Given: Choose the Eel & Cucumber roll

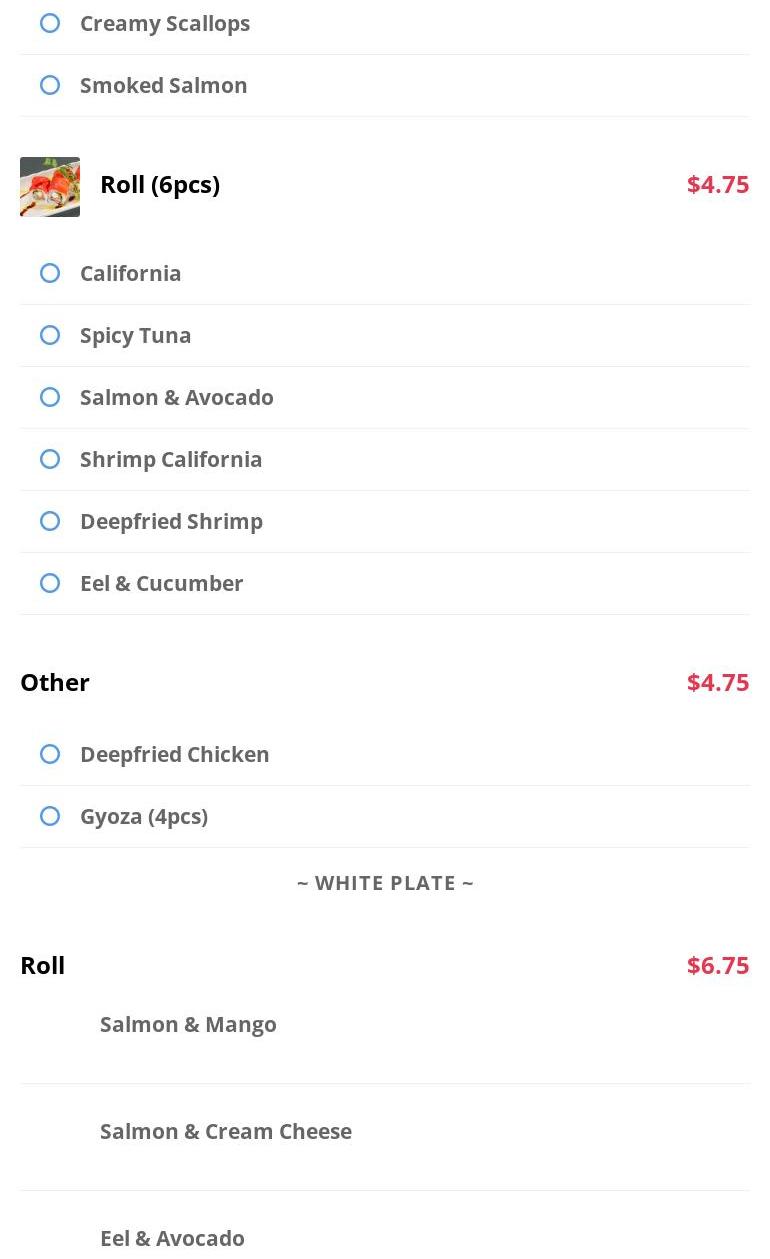Looking at the screenshot, I should pos(50,583).
